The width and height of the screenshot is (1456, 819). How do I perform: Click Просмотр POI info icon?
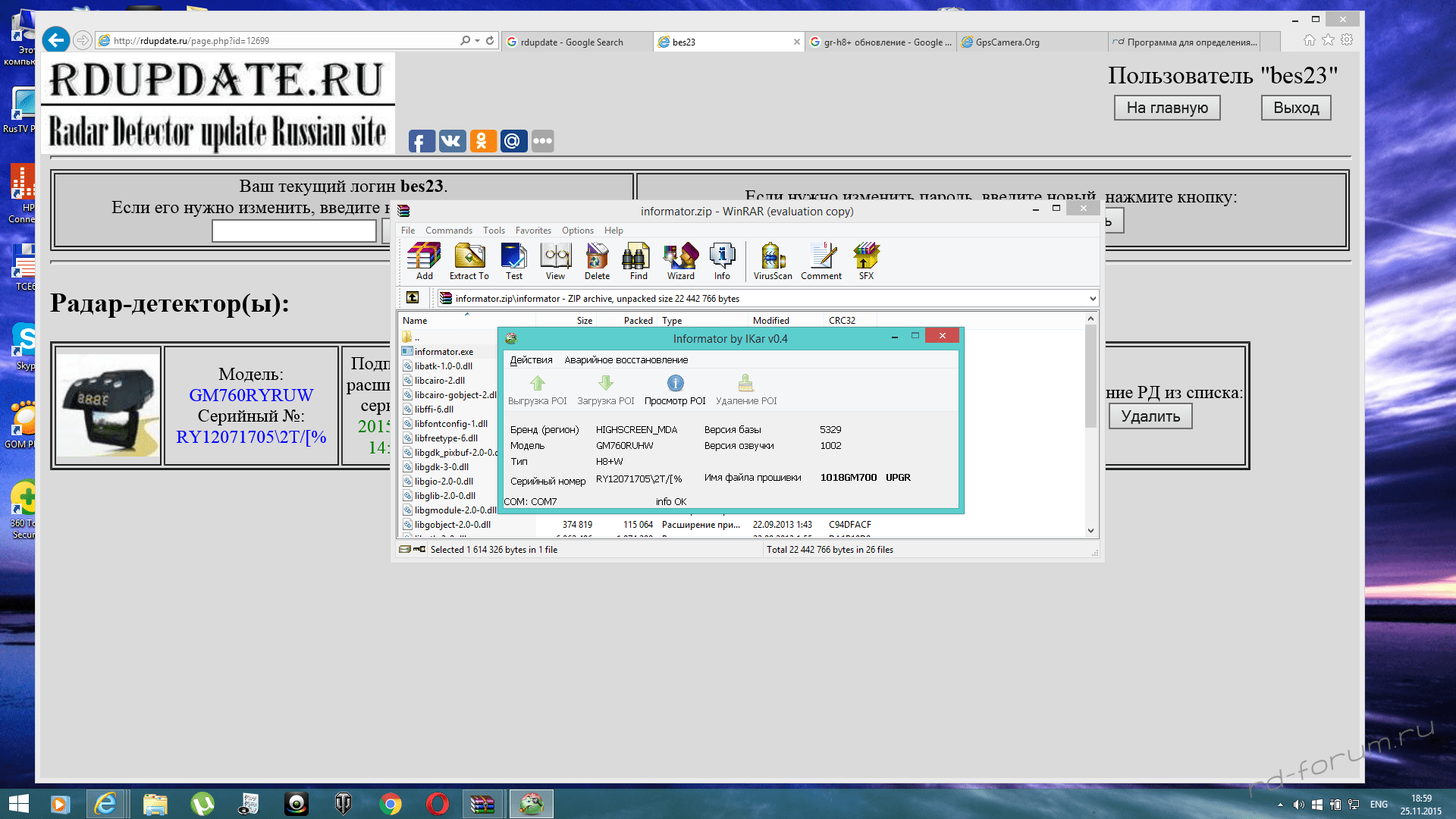(x=675, y=391)
